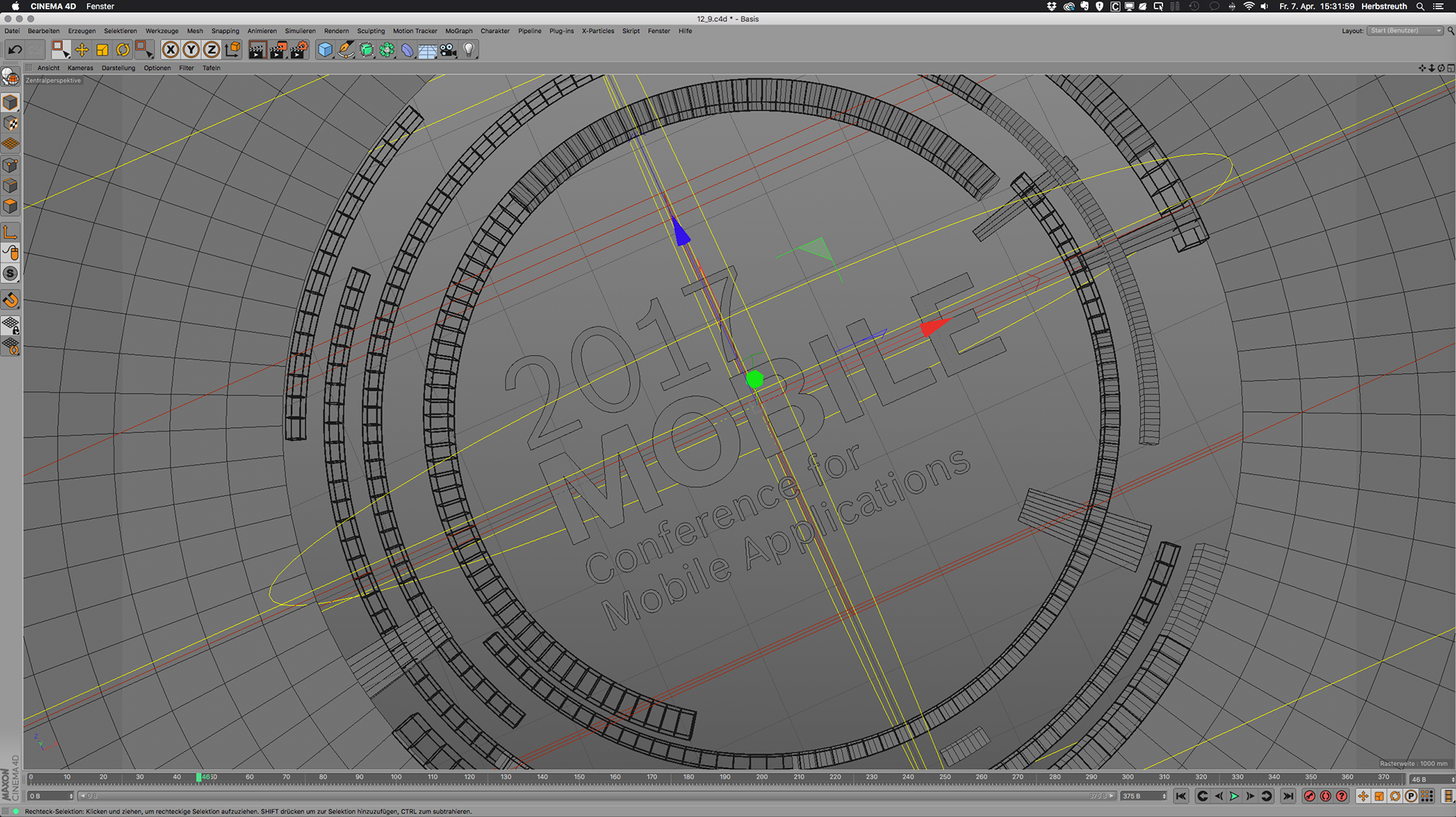Add a cube primitive object
1456x817 pixels.
(325, 50)
